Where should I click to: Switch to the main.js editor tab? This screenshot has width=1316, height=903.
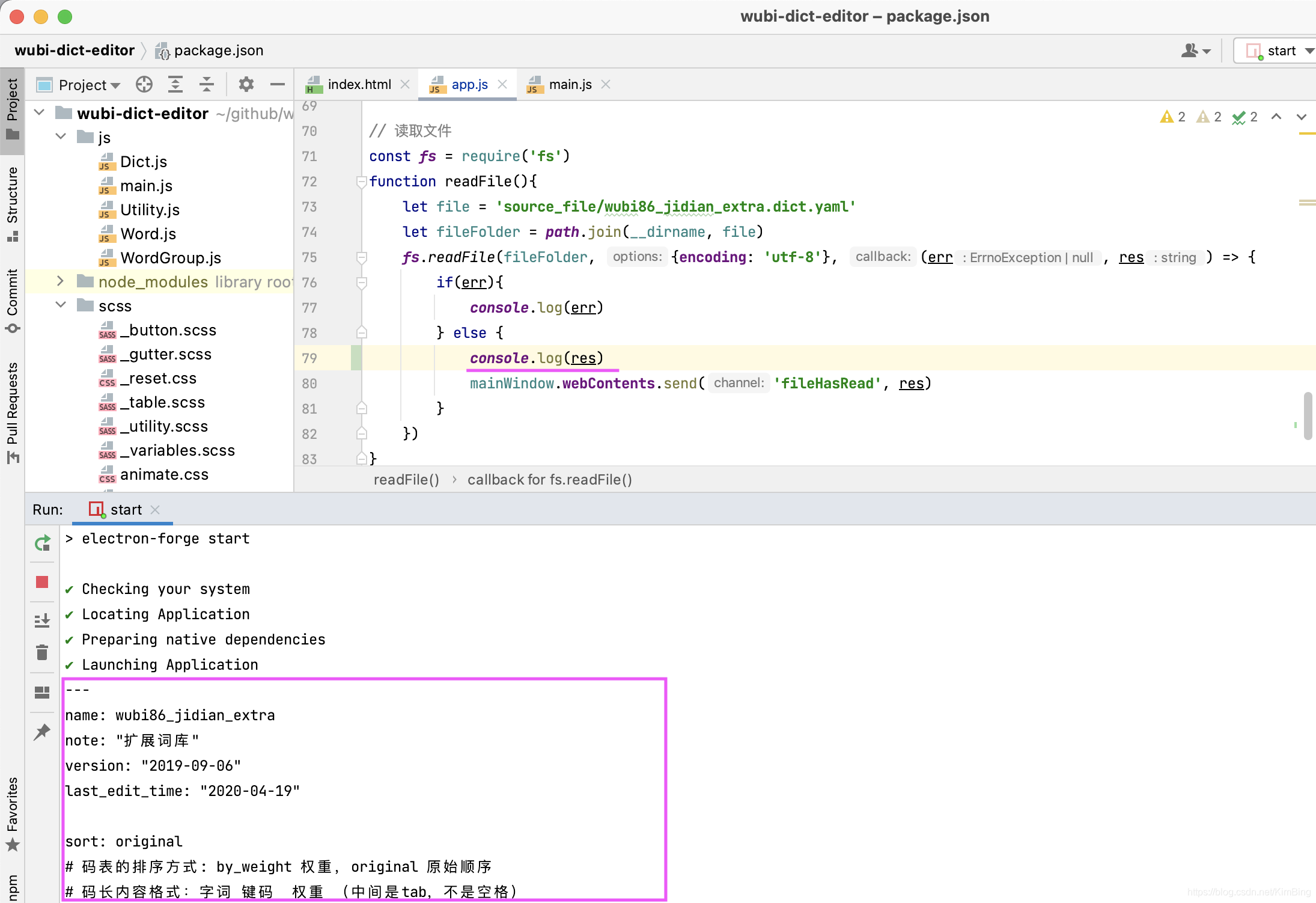coord(570,85)
